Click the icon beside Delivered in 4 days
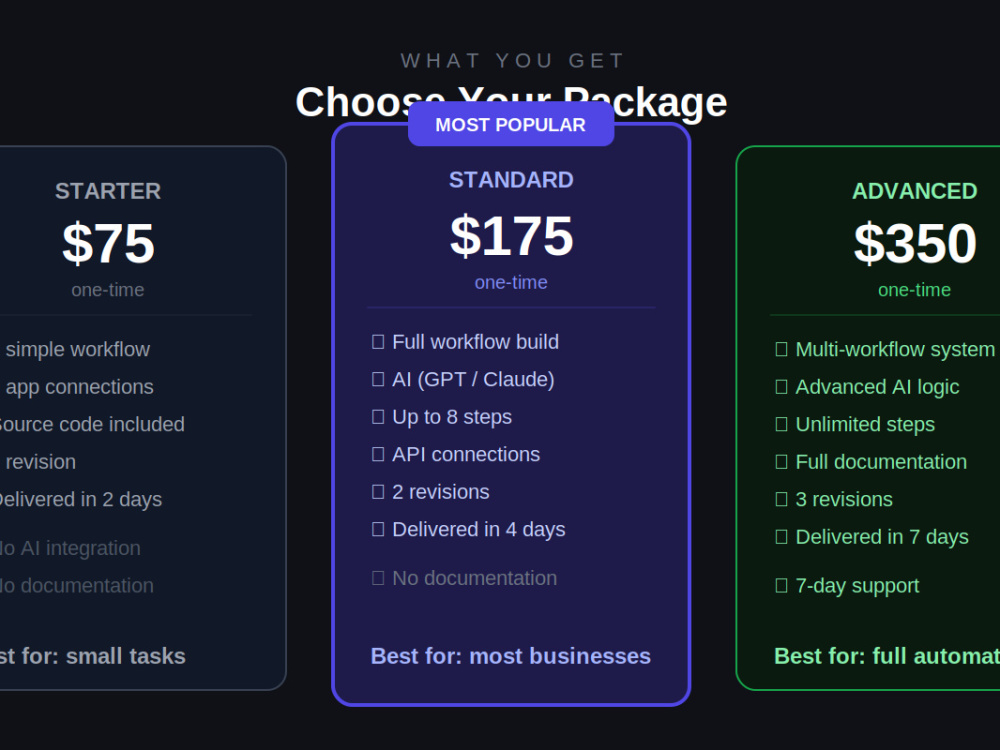The height and width of the screenshot is (750, 1000). click(x=378, y=529)
